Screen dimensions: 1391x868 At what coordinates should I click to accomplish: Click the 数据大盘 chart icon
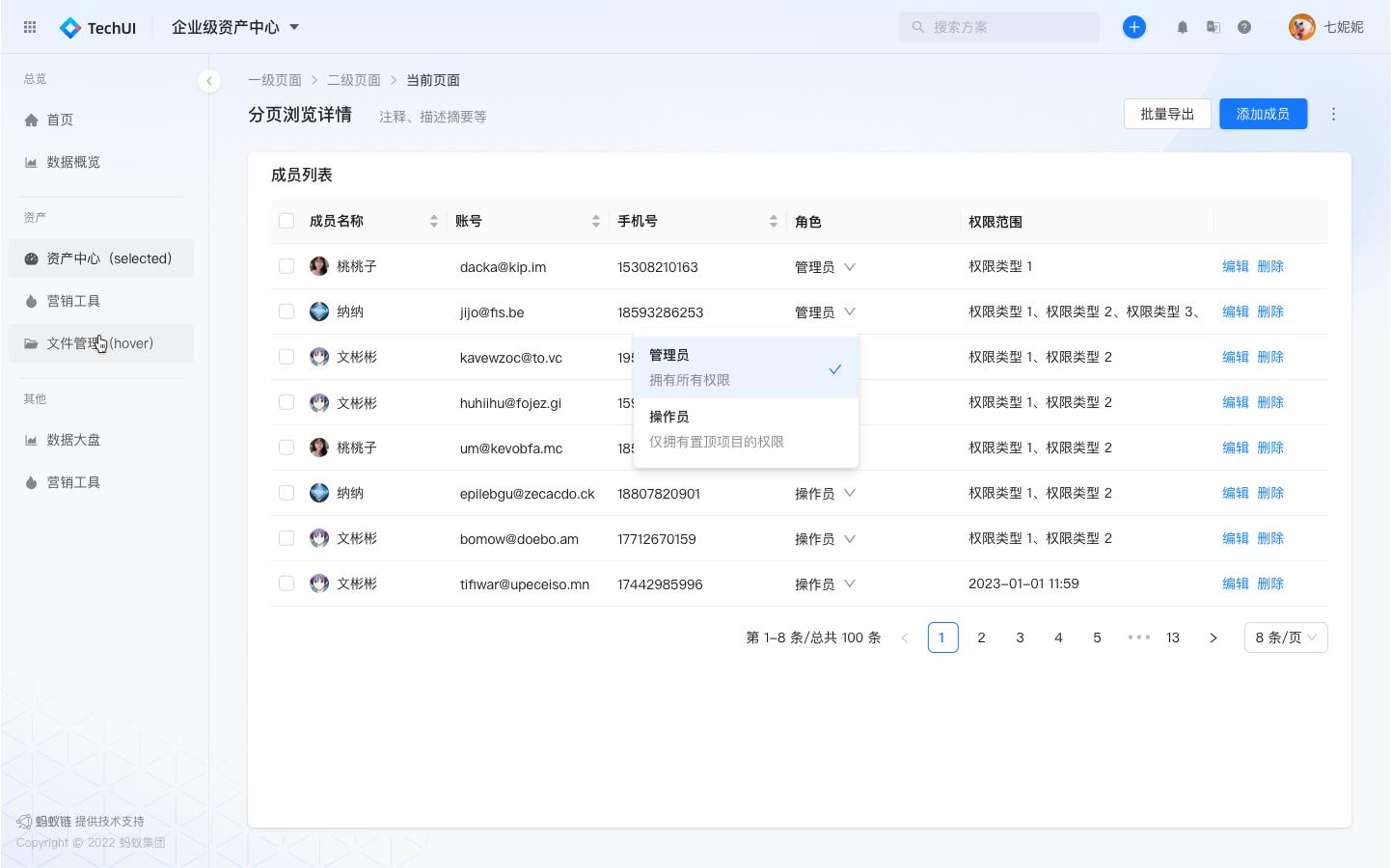[32, 440]
